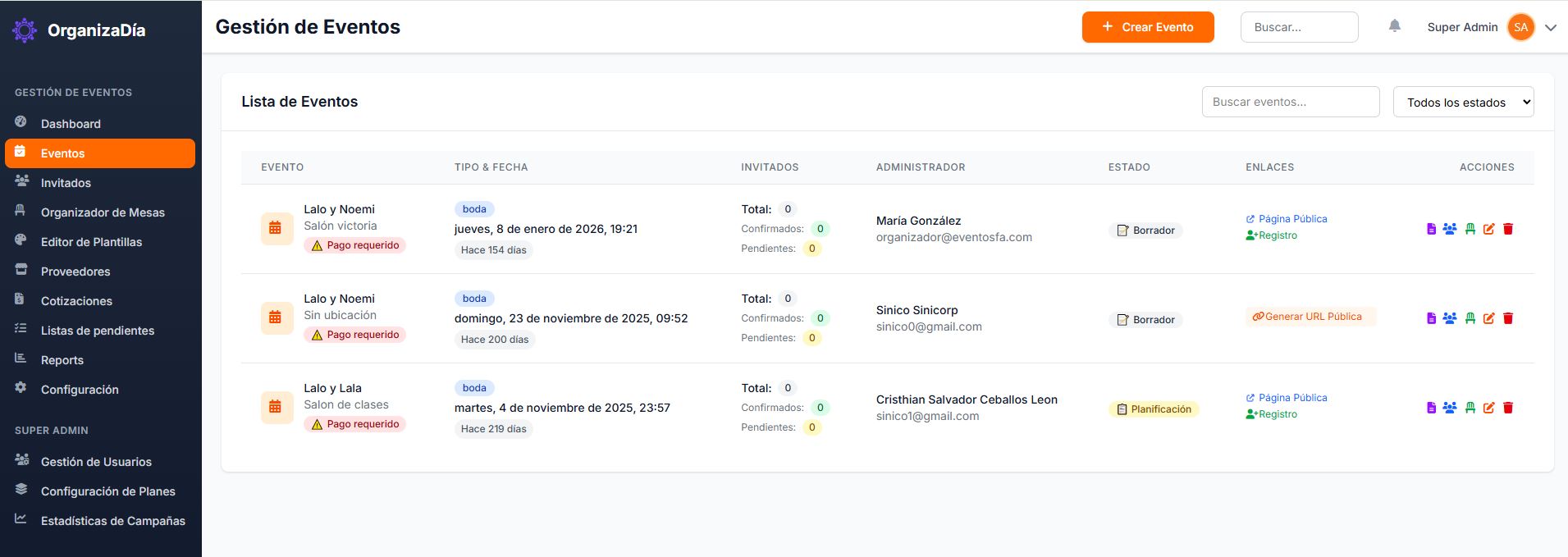Image resolution: width=1568 pixels, height=557 pixels.
Task: Click the OrganizaDía logo icon
Action: pyautogui.click(x=25, y=30)
